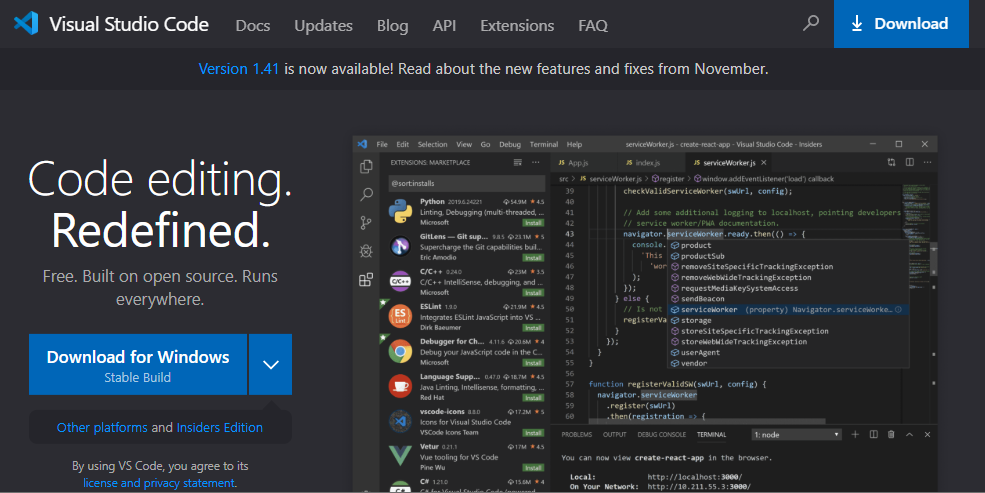Open the editor more actions ellipsis
Viewport: 985px width, 493px height.
(x=927, y=162)
